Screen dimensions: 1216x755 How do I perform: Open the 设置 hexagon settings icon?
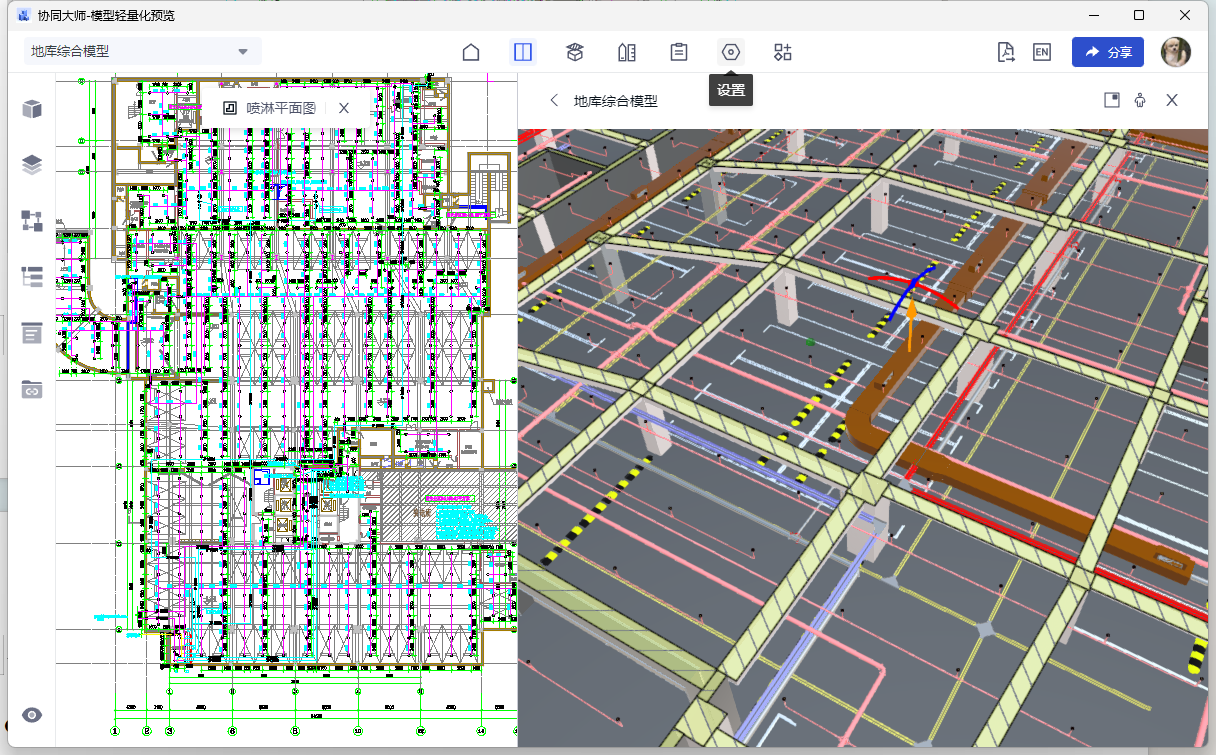pos(731,52)
